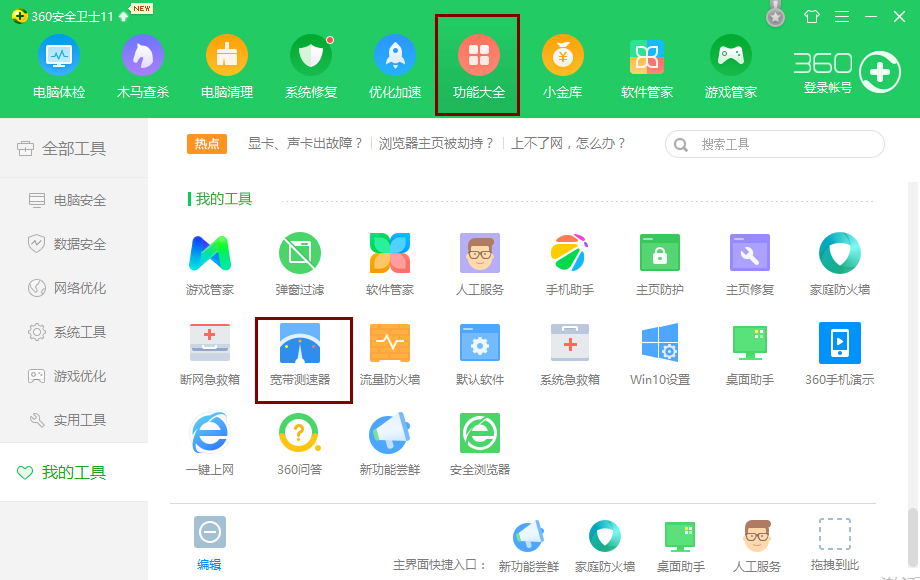Viewport: 920px width, 580px height.
Task: Launch 游戏管家 tool in 我的工具
Action: (209, 264)
